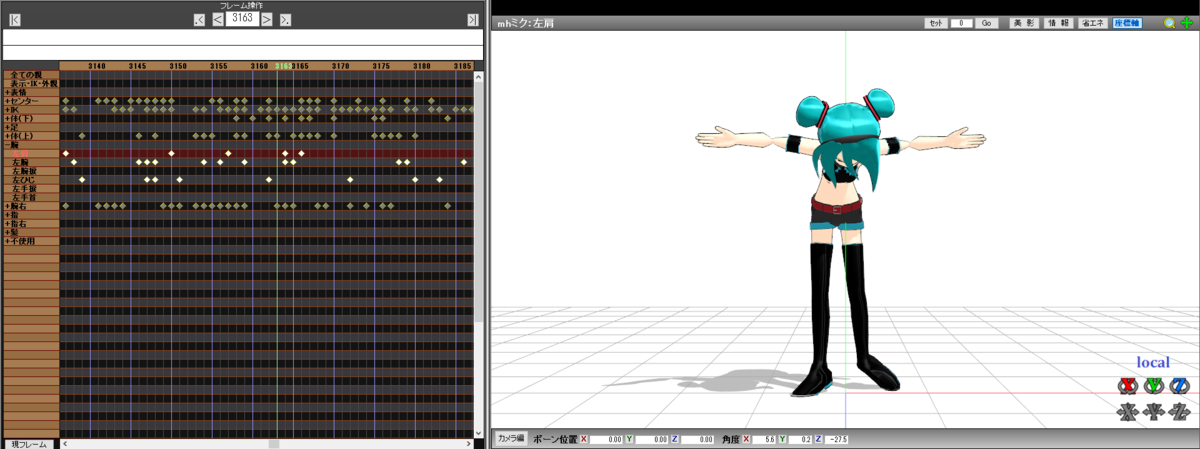The image size is (1200, 449).
Task: Expand the +髪 group
Action: point(31,232)
